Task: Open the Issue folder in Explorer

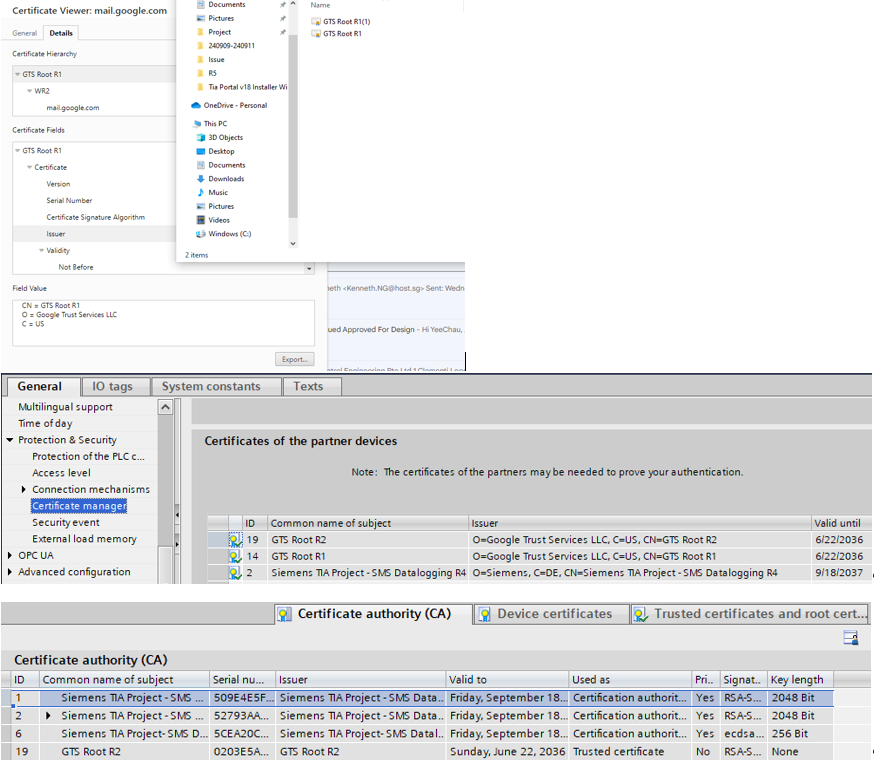Action: click(x=216, y=59)
